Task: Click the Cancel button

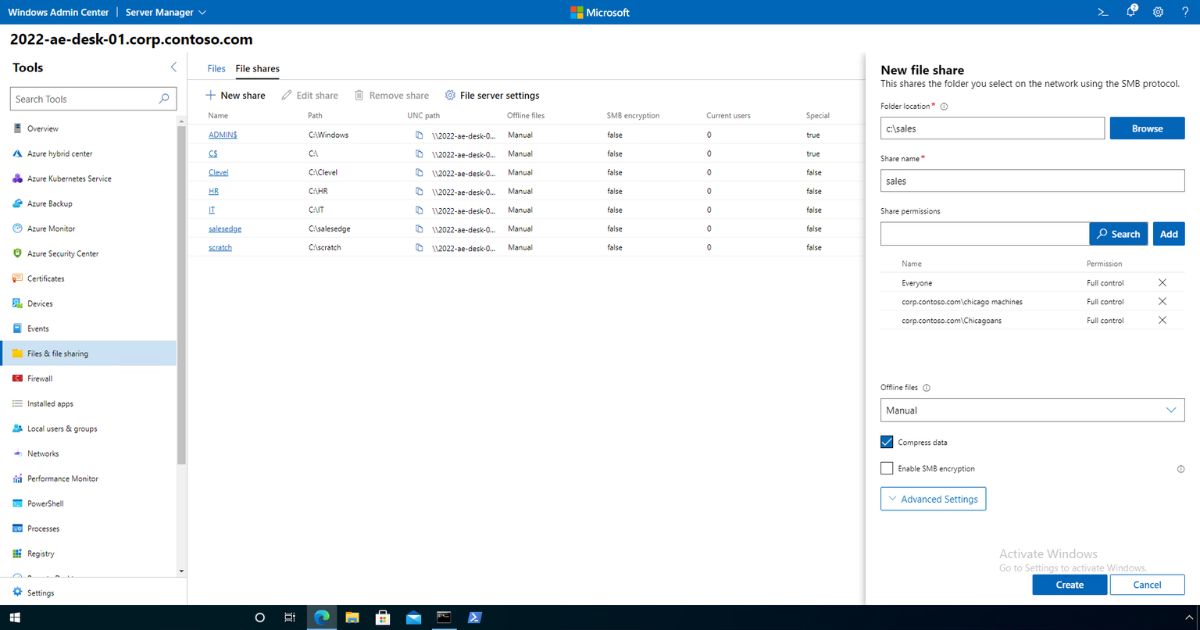Action: [1147, 585]
